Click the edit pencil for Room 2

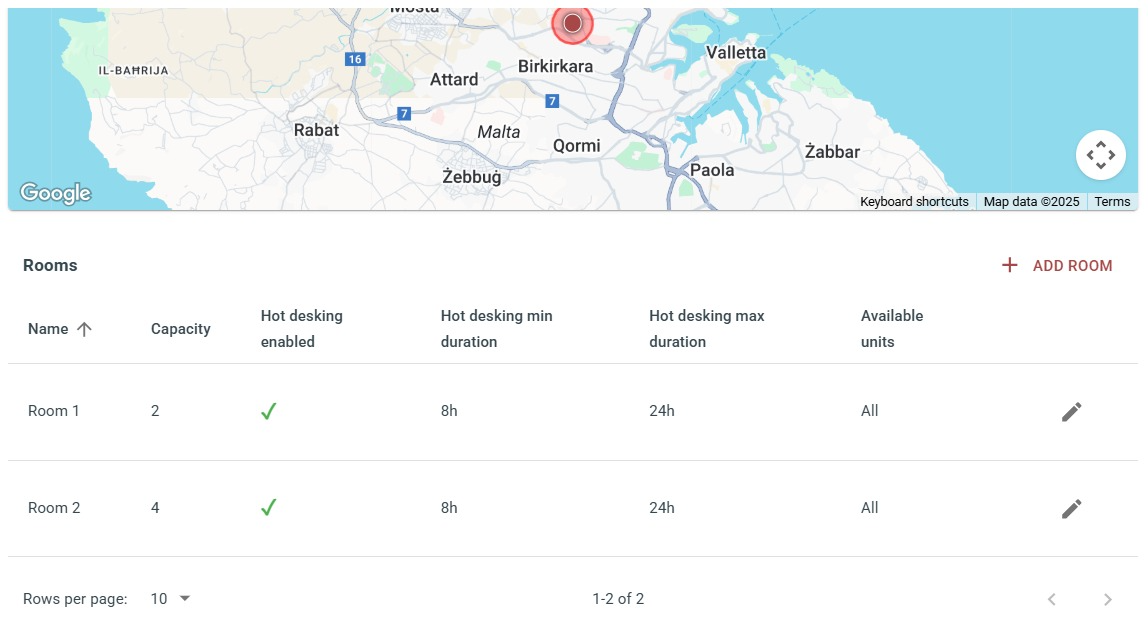coord(1071,509)
